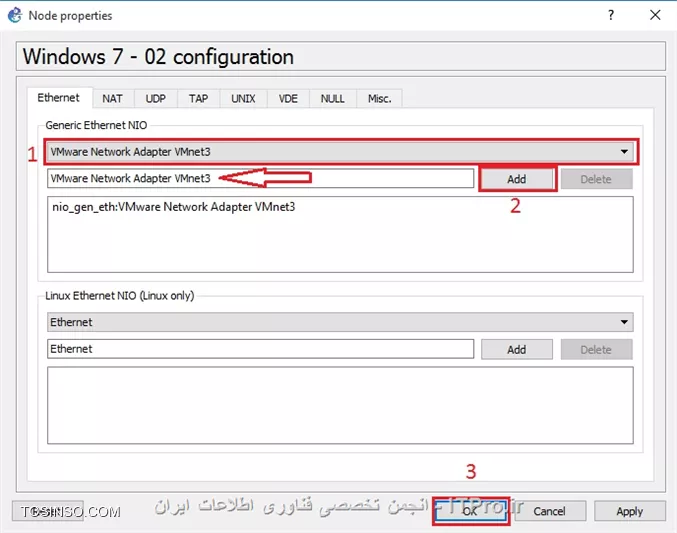The image size is (677, 533).
Task: Select the nio_gen_eth:VMware Network Adapter VMnet3 entry
Action: pos(174,207)
